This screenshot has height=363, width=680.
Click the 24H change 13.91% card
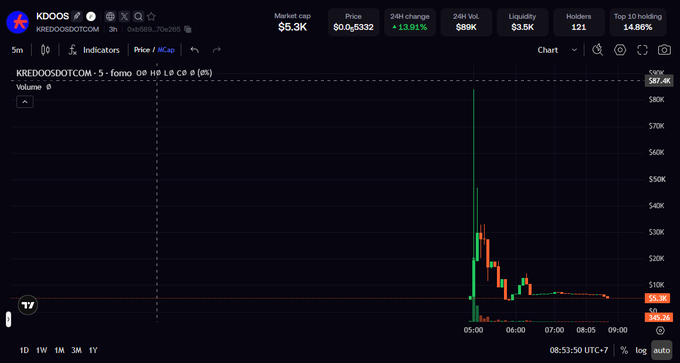[x=410, y=22]
